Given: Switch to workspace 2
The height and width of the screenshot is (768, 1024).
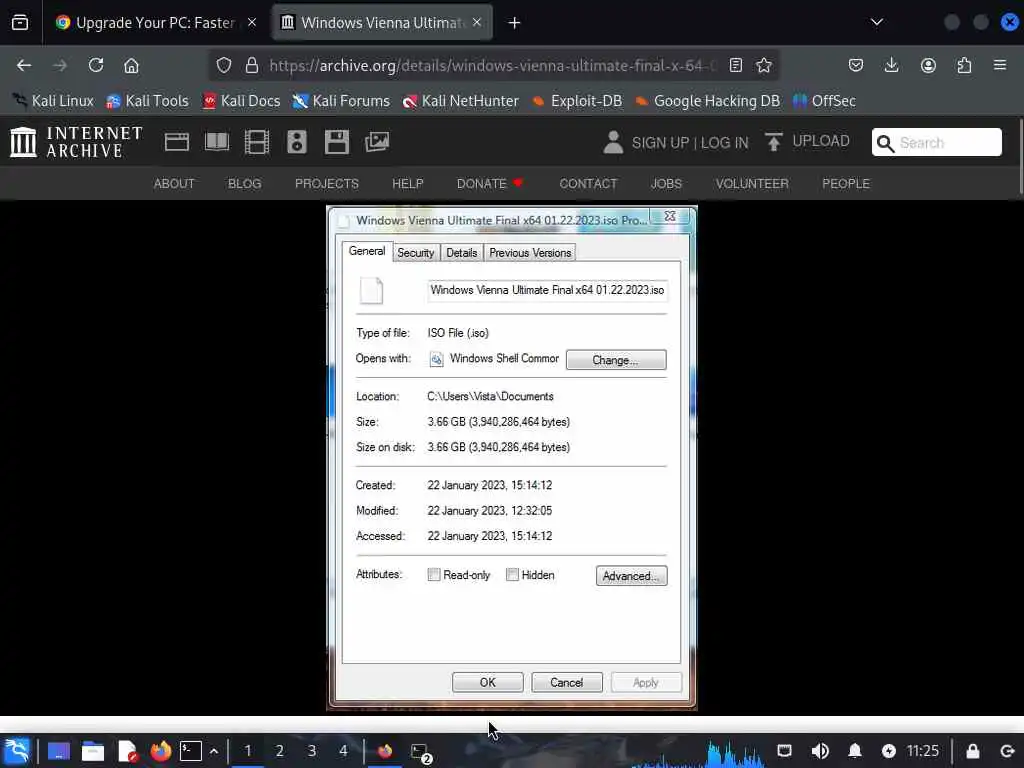Looking at the screenshot, I should coord(280,751).
